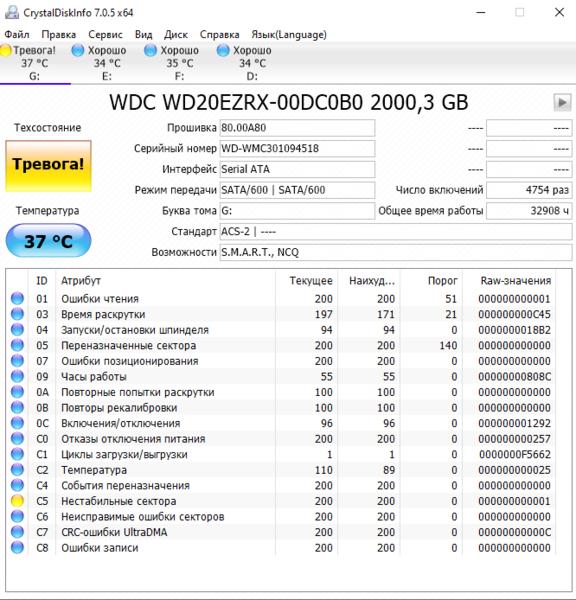Image resolution: width=576 pixels, height=600 pixels.
Task: Click the Число включений value 4754 раз
Action: tap(529, 190)
